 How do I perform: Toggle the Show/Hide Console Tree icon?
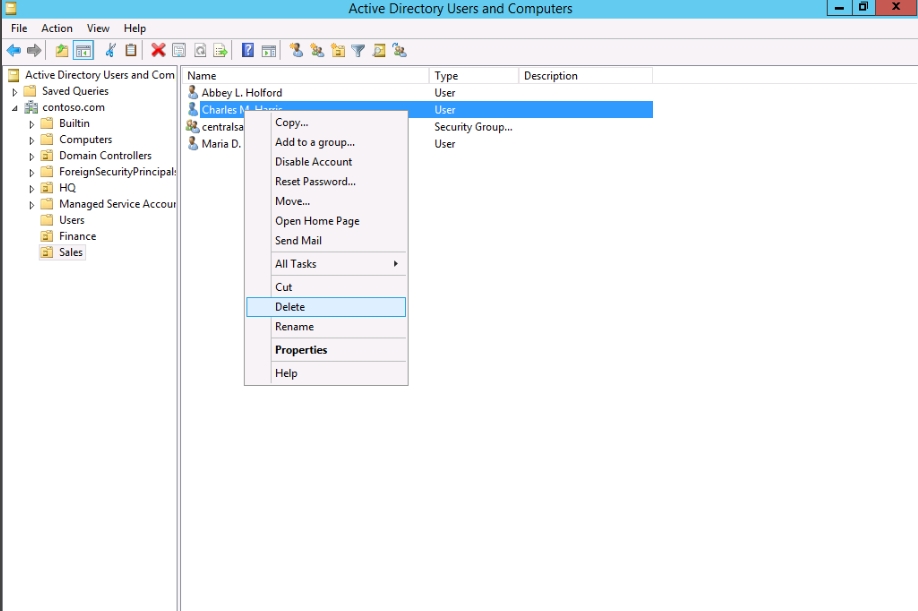(x=84, y=51)
